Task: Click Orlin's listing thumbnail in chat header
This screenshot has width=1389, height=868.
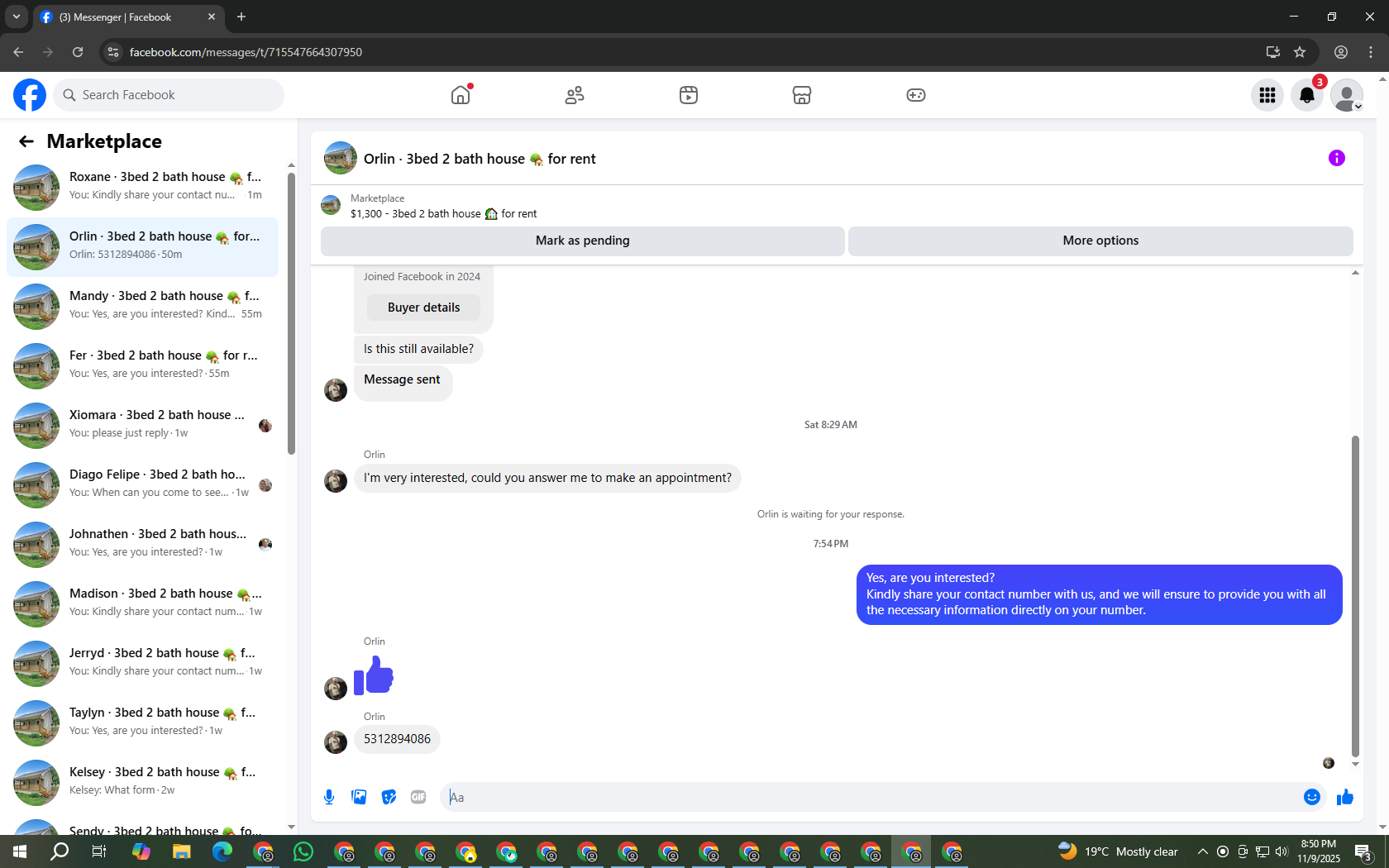Action: click(x=341, y=158)
